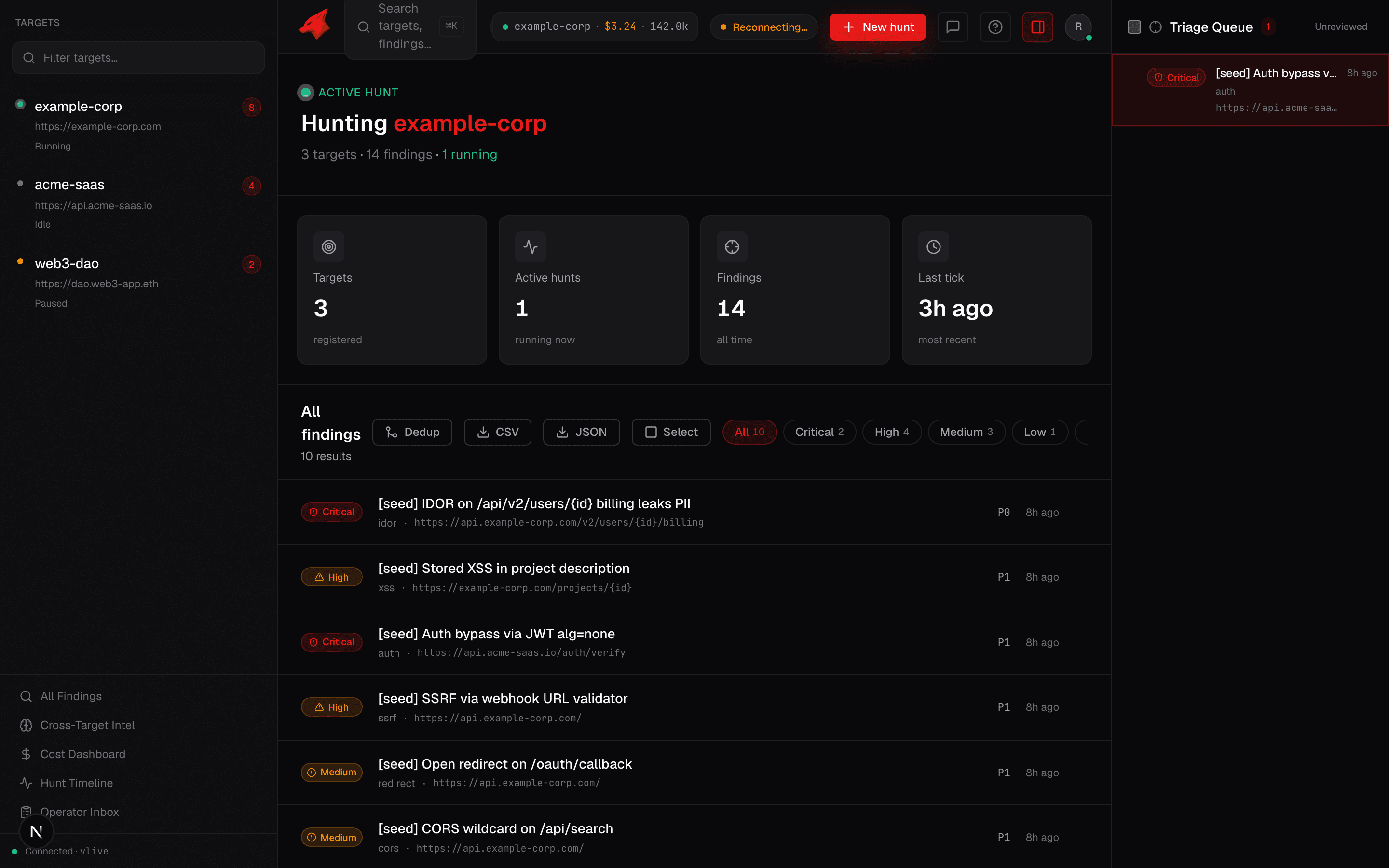1389x868 pixels.
Task: Click the All Findings search icon
Action: [x=26, y=696]
